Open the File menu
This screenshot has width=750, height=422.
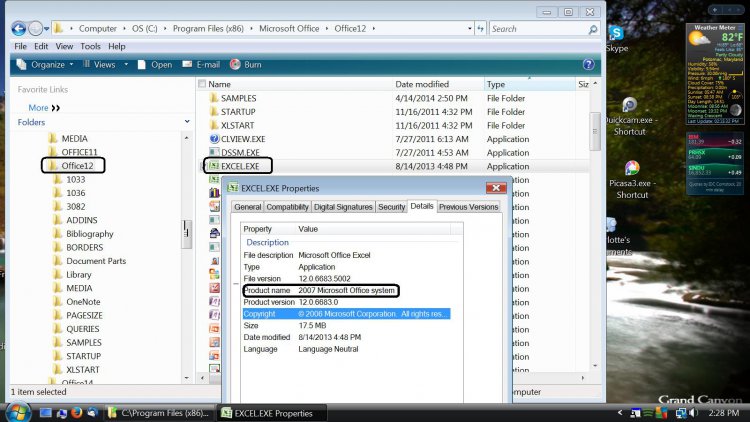click(21, 46)
